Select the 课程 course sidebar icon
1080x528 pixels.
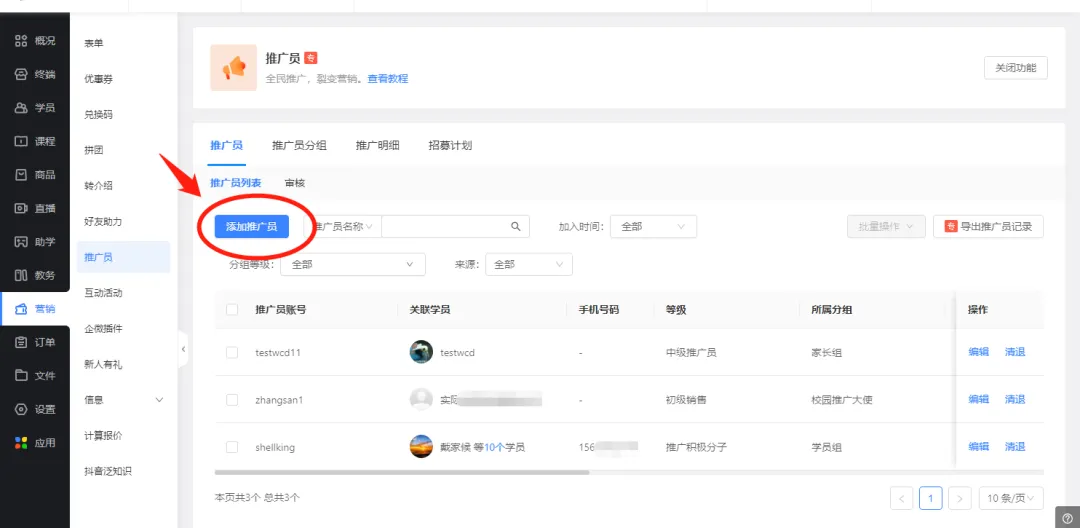[21, 141]
